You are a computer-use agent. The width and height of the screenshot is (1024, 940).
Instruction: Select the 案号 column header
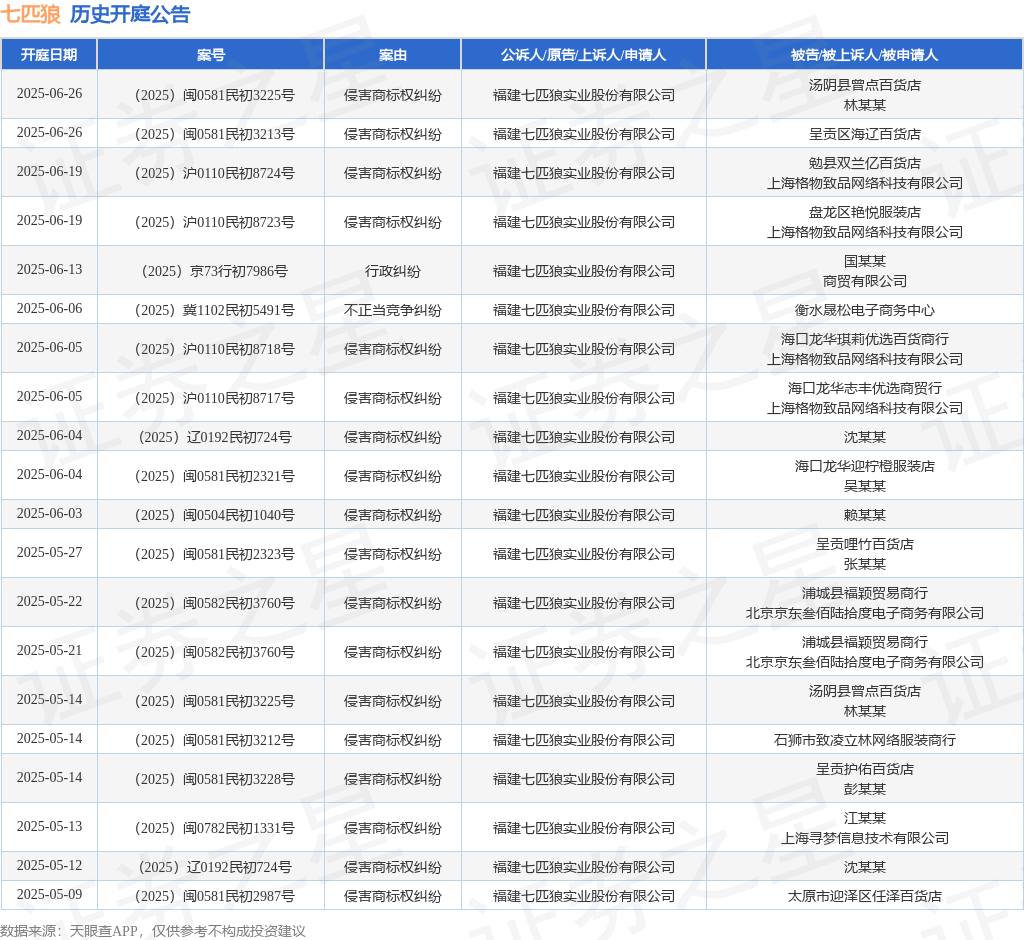pyautogui.click(x=210, y=55)
